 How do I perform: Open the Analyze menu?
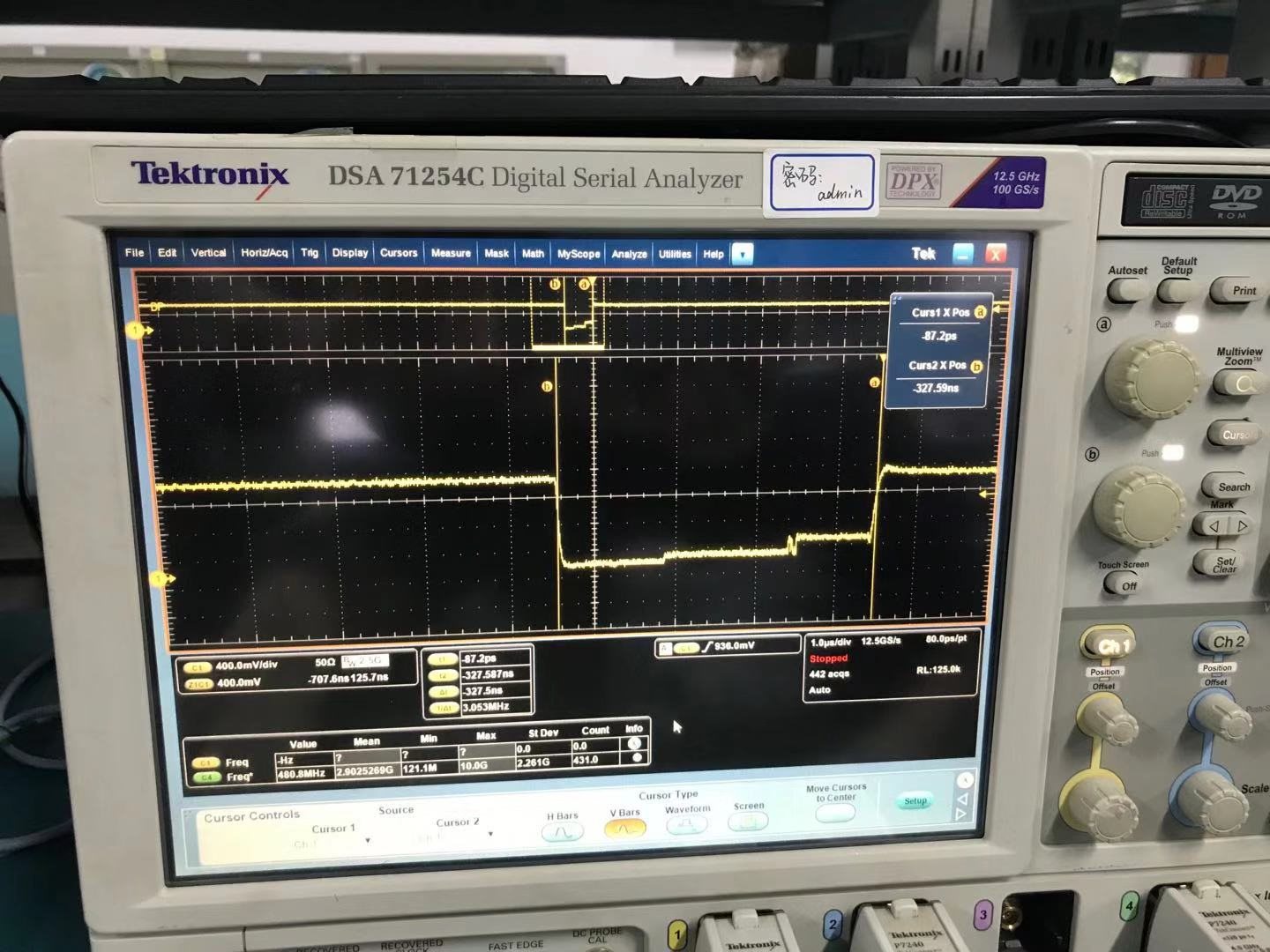coord(629,254)
